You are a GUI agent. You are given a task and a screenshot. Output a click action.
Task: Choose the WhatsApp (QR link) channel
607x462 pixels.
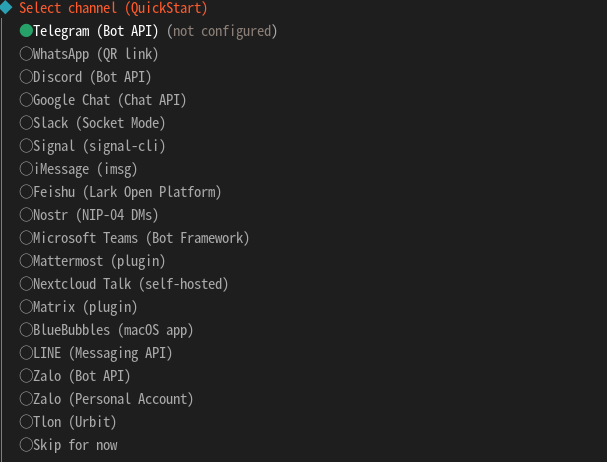(26, 54)
